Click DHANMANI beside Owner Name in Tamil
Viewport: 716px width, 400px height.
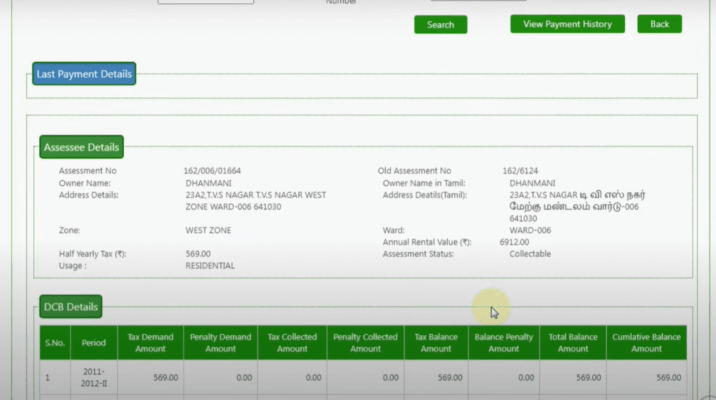click(x=532, y=183)
